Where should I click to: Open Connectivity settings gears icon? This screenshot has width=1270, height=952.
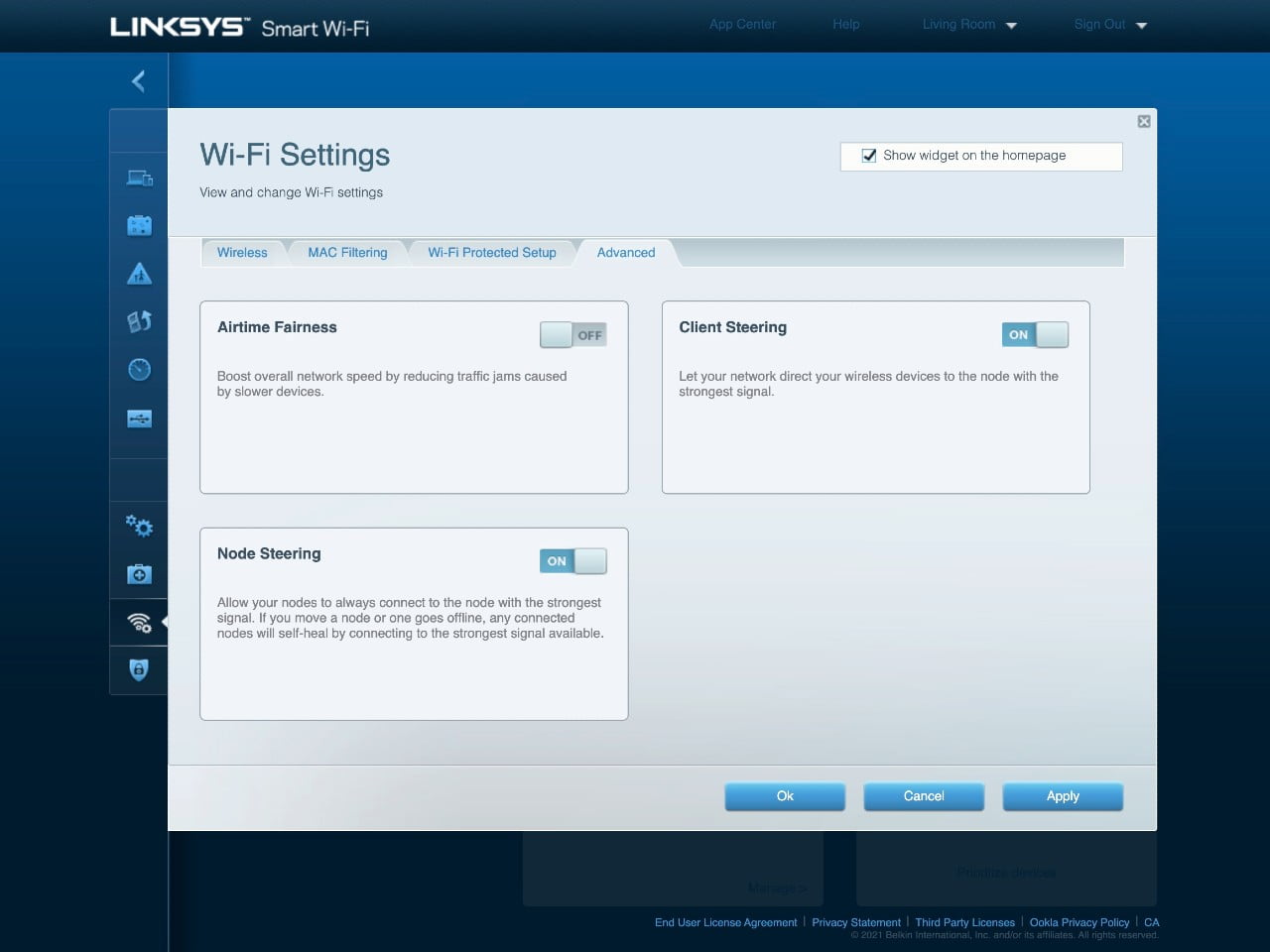[x=139, y=527]
